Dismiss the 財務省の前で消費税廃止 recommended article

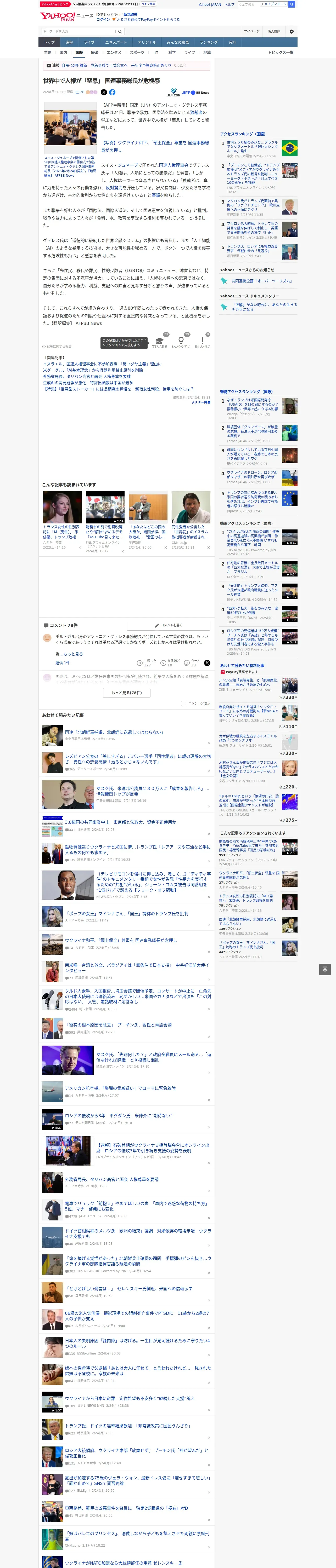[122, 551]
